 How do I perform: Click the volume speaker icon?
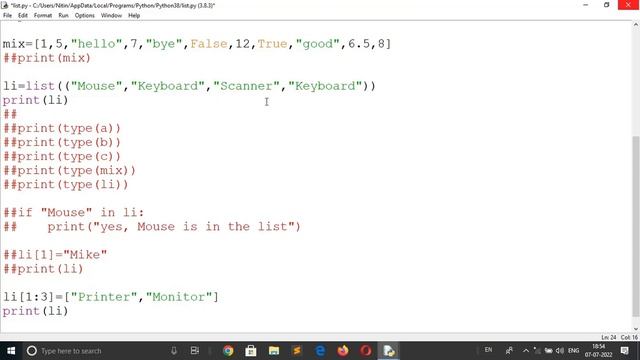pos(560,351)
